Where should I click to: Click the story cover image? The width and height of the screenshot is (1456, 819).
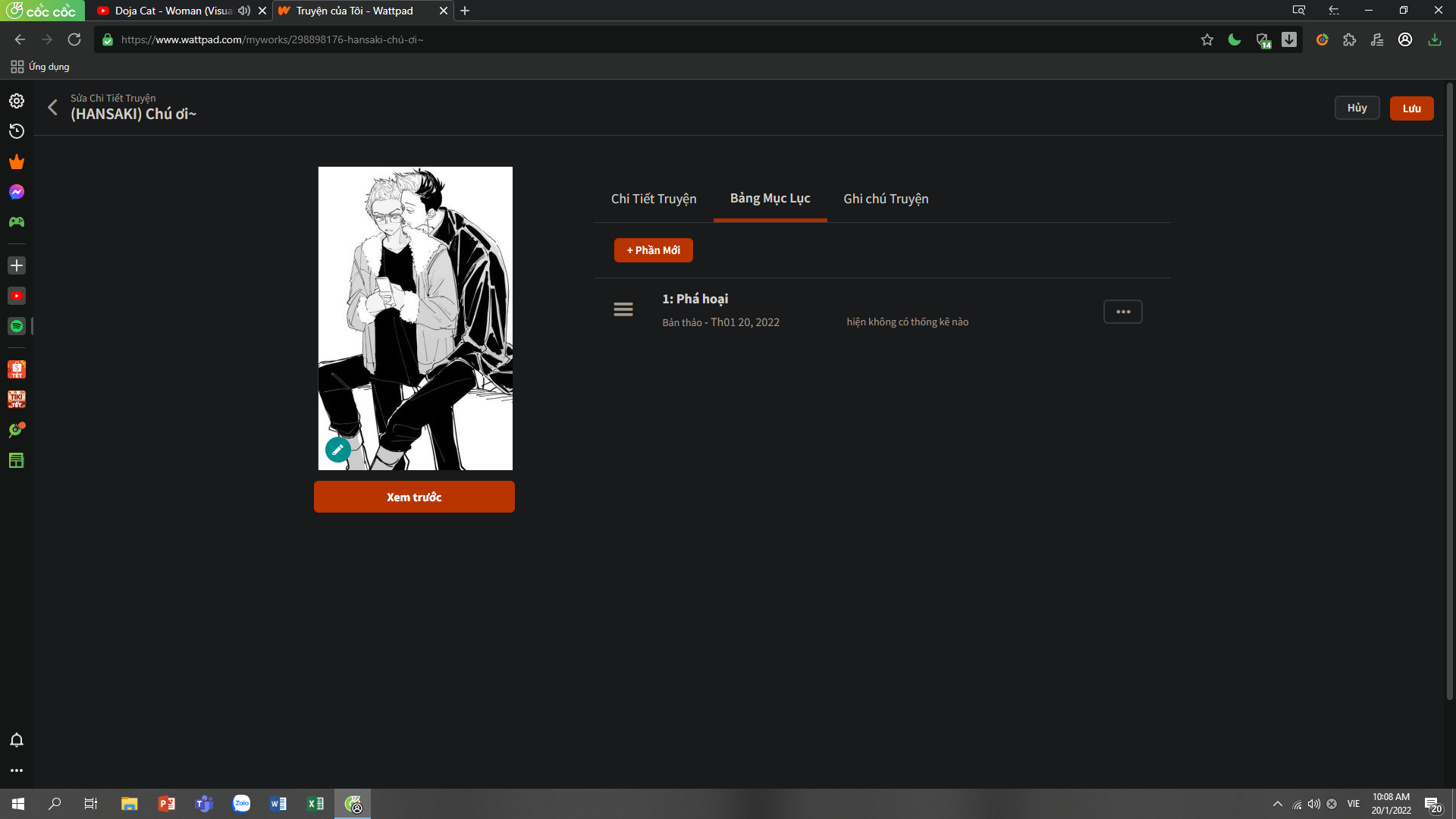click(415, 318)
